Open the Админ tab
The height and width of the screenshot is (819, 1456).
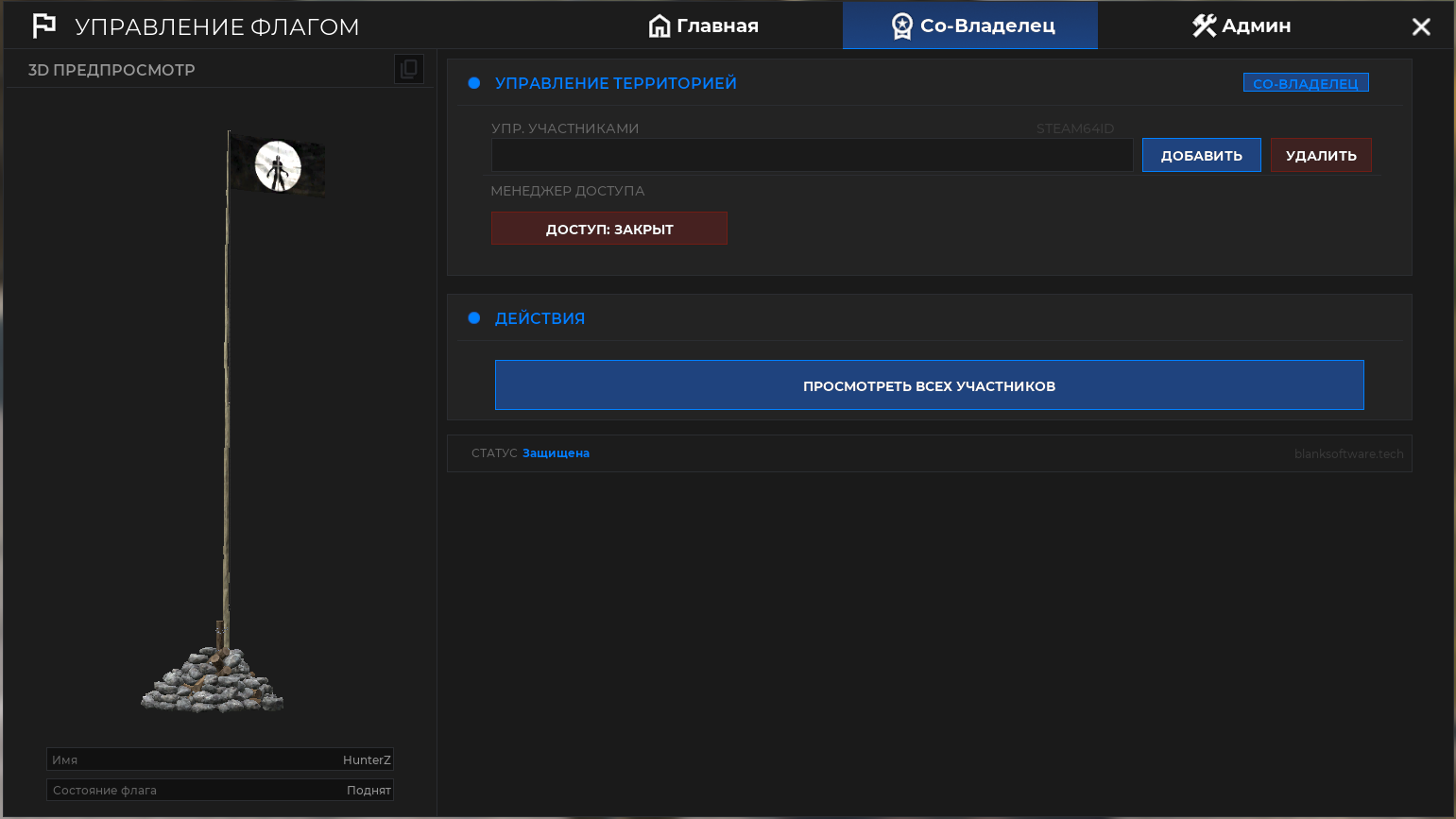coord(1242,26)
